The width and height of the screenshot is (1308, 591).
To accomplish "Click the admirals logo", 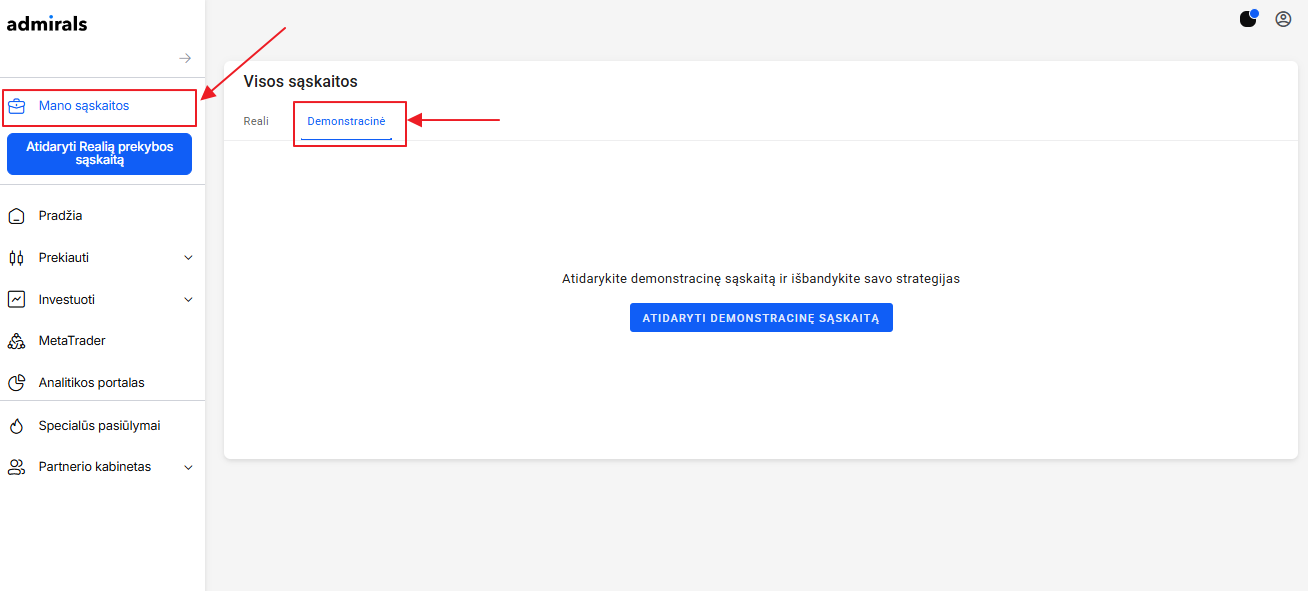I will point(47,23).
